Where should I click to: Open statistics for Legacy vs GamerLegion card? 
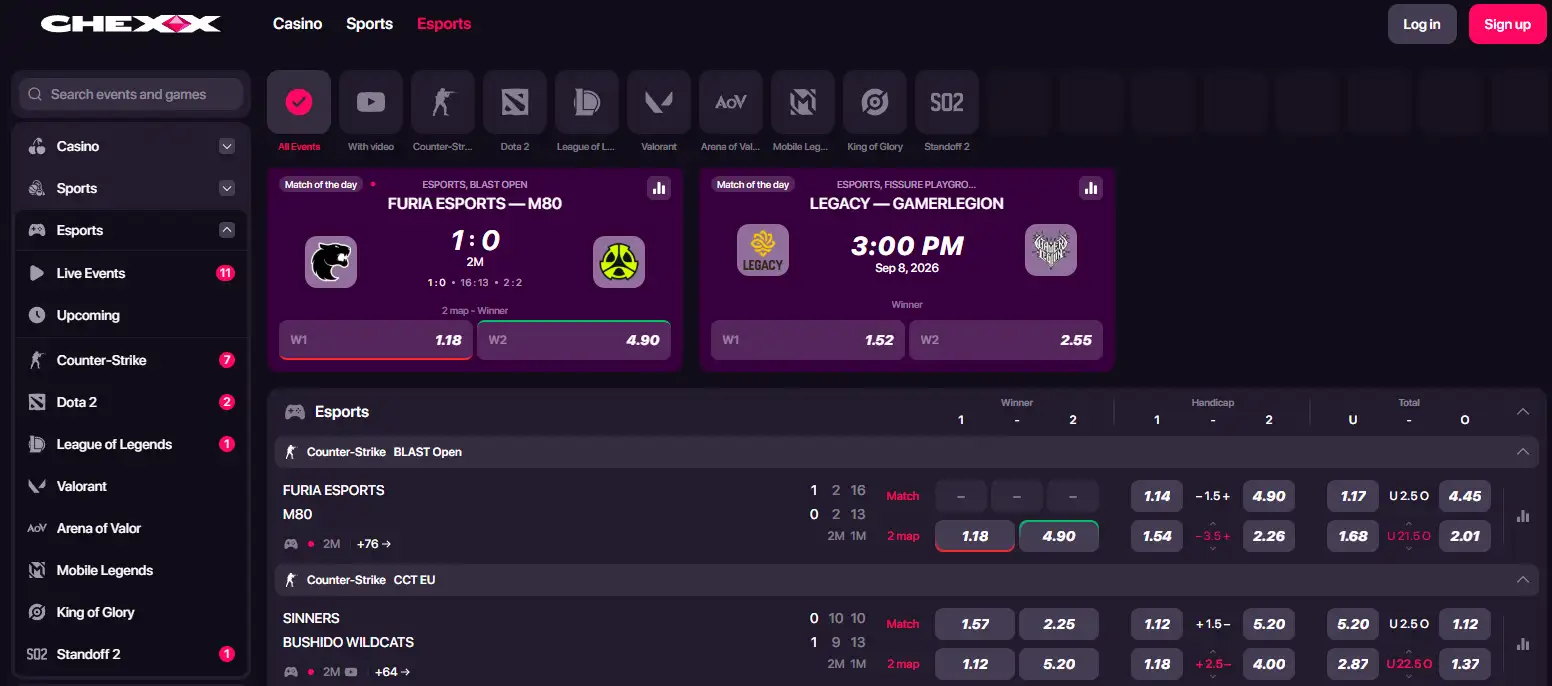pos(1091,187)
